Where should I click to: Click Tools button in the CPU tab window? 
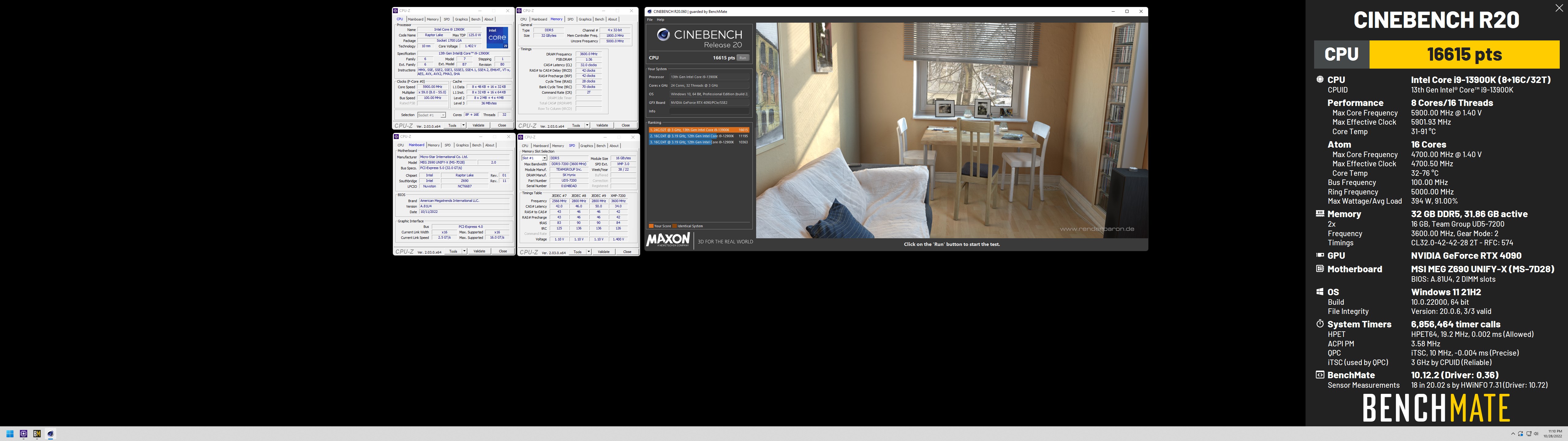452,126
